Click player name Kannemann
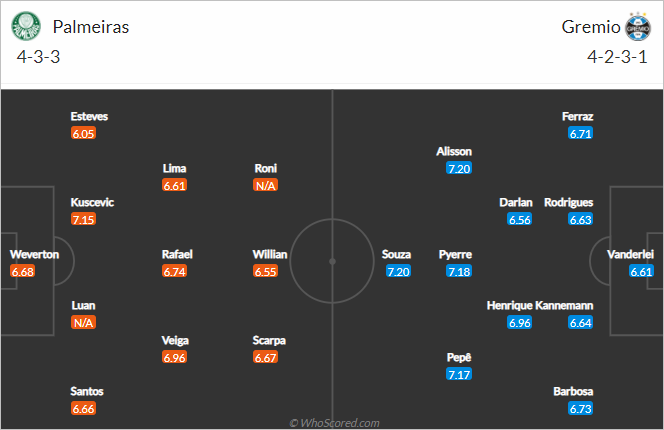664x430 pixels. click(564, 305)
